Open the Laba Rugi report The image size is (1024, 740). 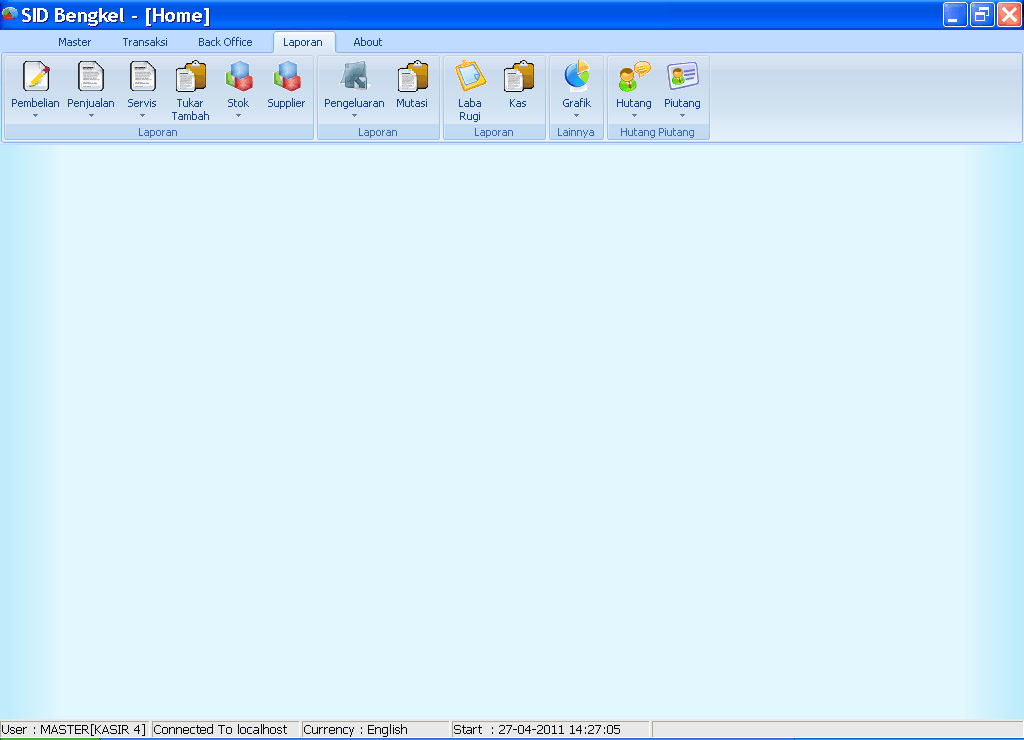click(x=469, y=80)
